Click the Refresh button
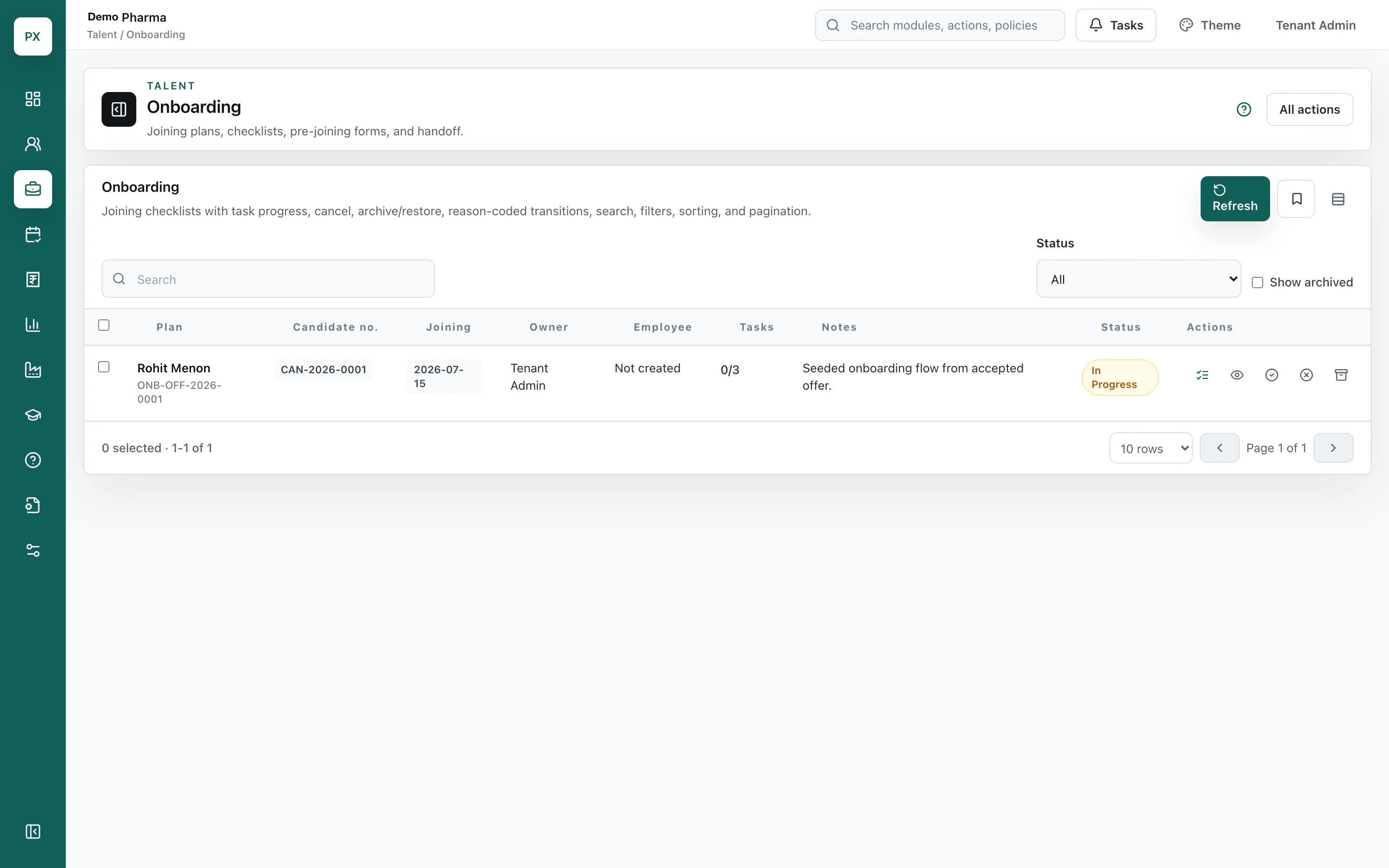The width and height of the screenshot is (1389, 868). 1234,199
